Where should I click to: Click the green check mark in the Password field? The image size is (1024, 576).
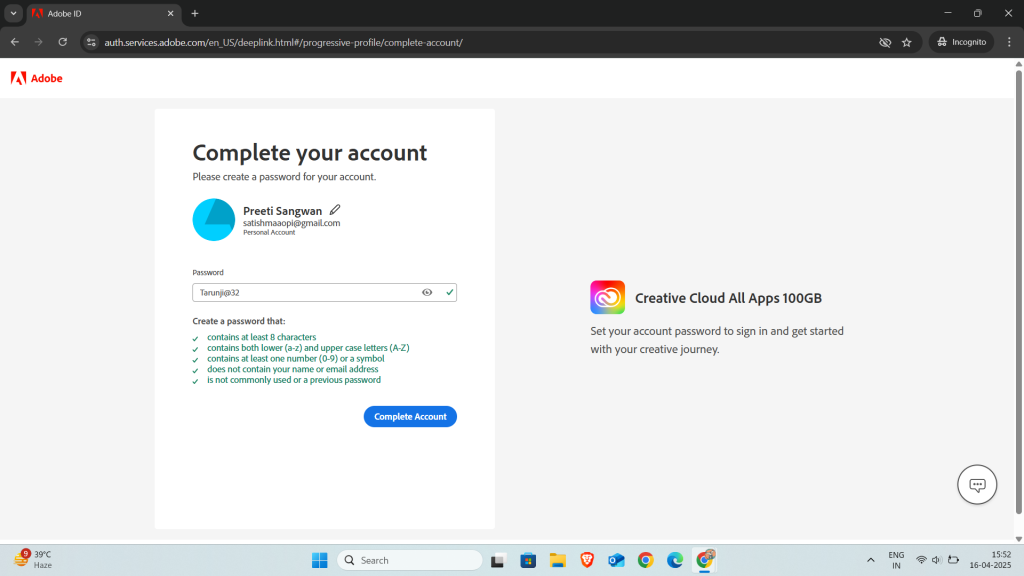click(449, 293)
